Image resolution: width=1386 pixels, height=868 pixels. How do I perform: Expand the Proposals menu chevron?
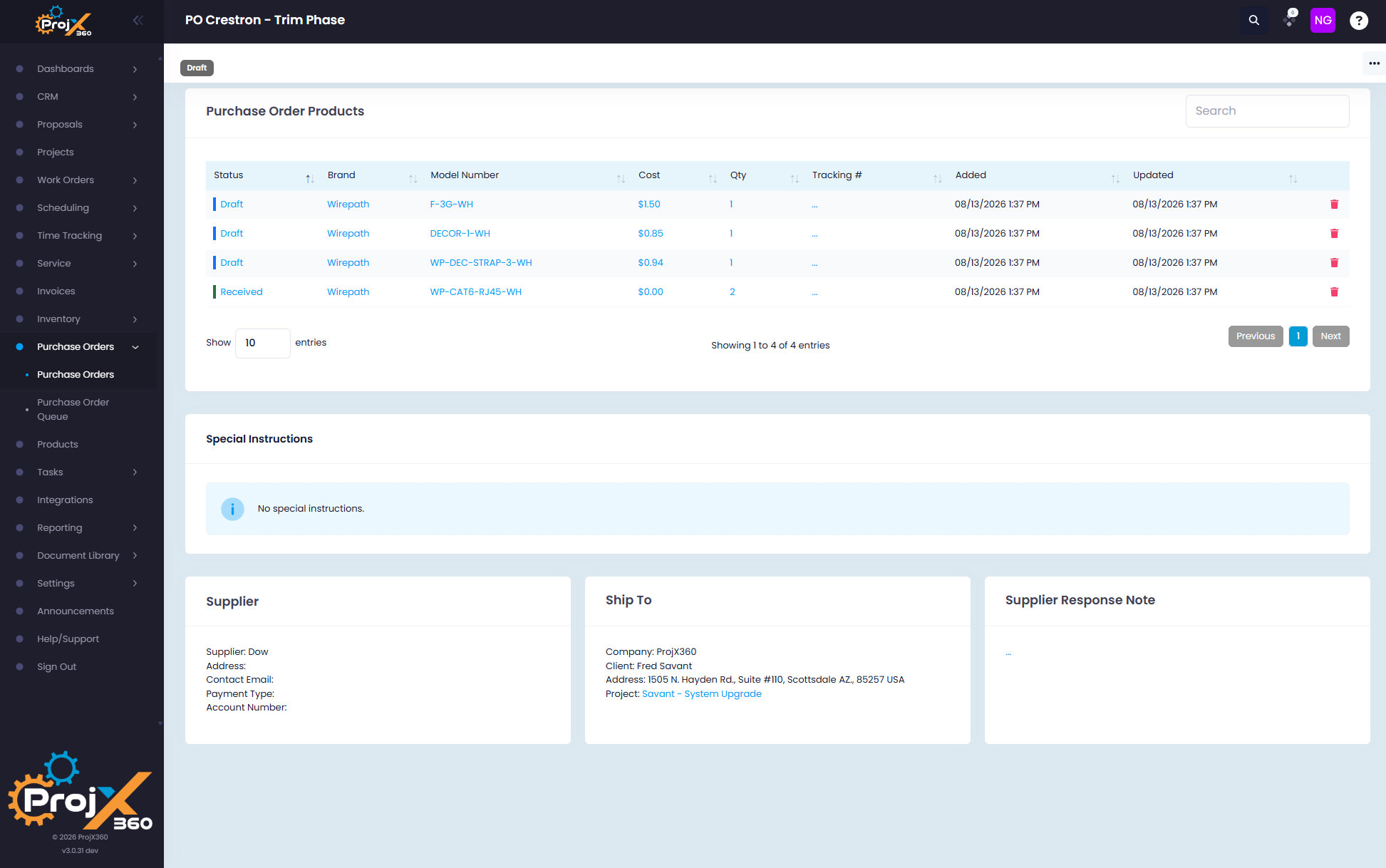(x=135, y=125)
